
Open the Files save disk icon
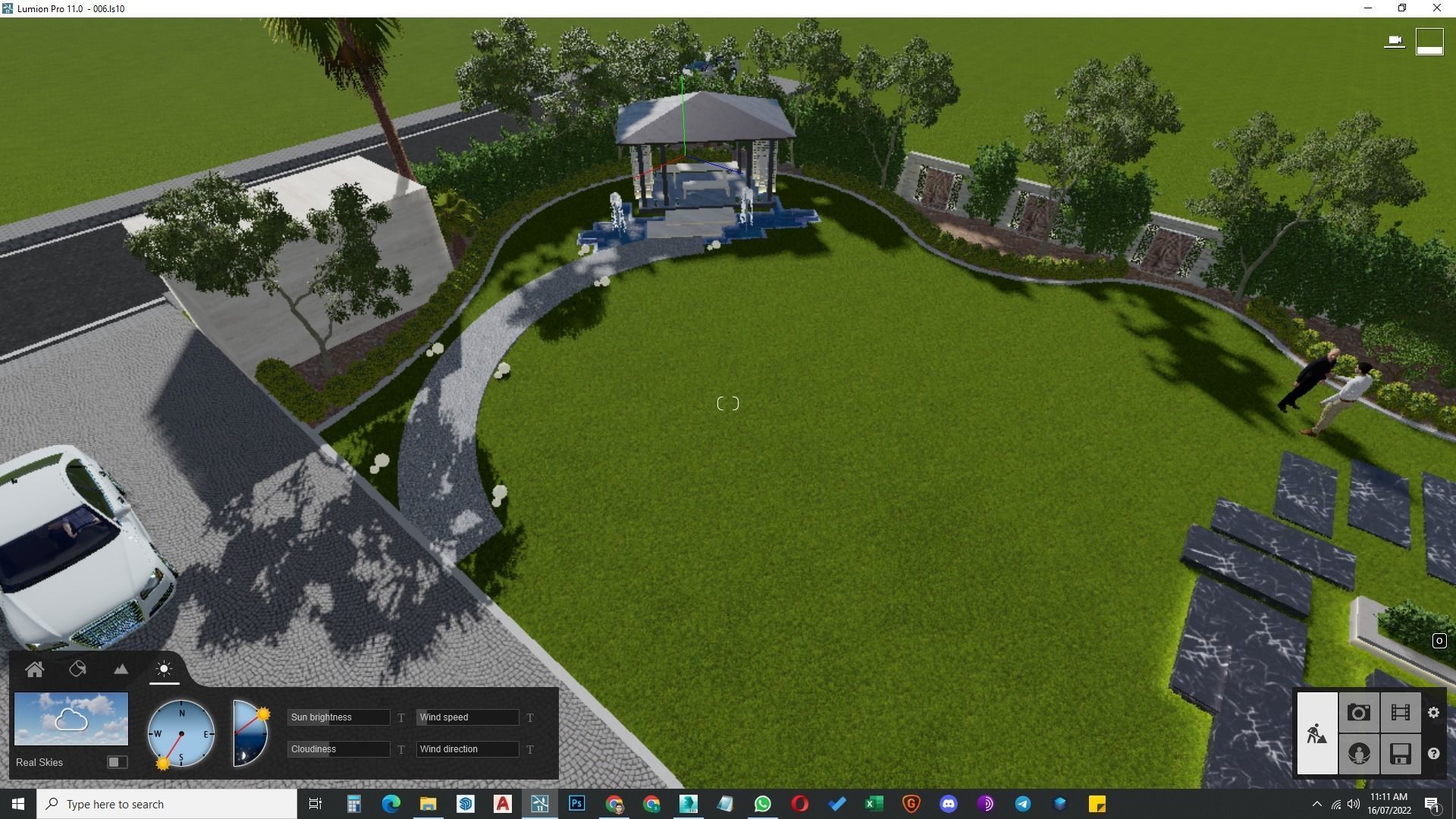[x=1400, y=754]
